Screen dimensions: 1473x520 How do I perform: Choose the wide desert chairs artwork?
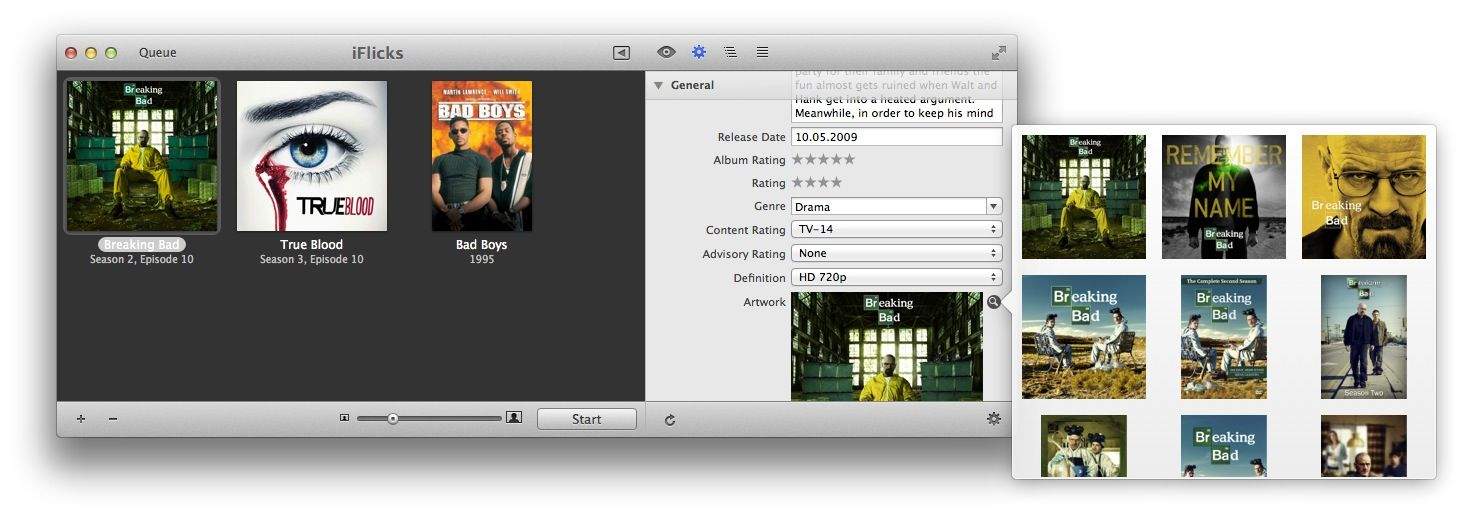(1084, 337)
